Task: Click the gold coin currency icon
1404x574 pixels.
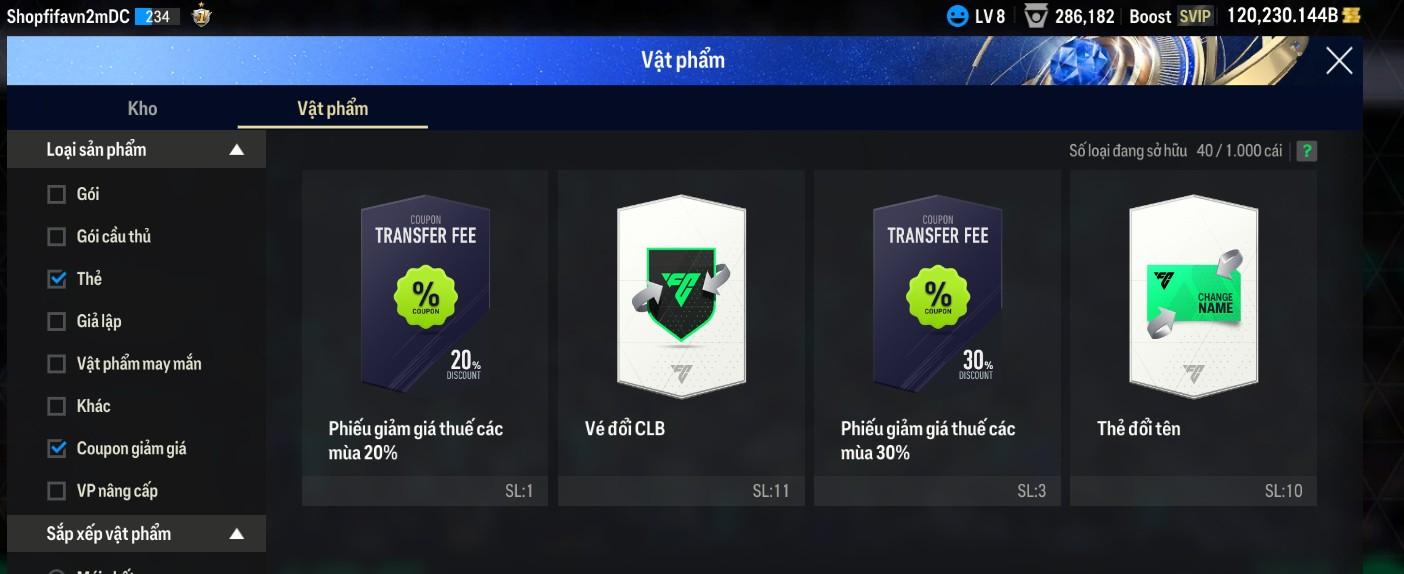Action: (x=1352, y=15)
